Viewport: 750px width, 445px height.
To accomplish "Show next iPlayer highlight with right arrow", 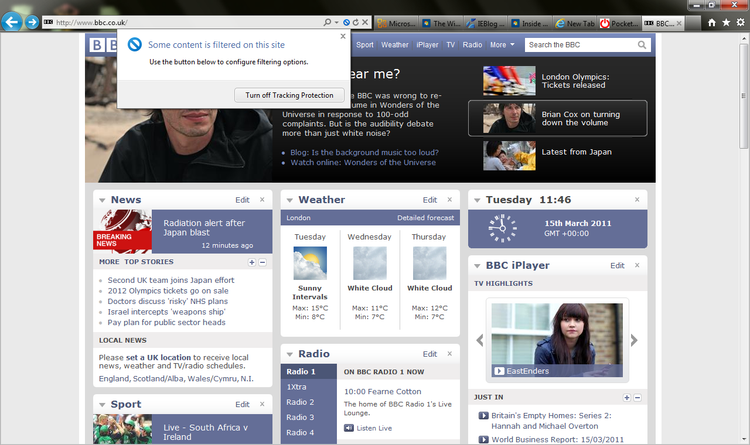I will [634, 340].
